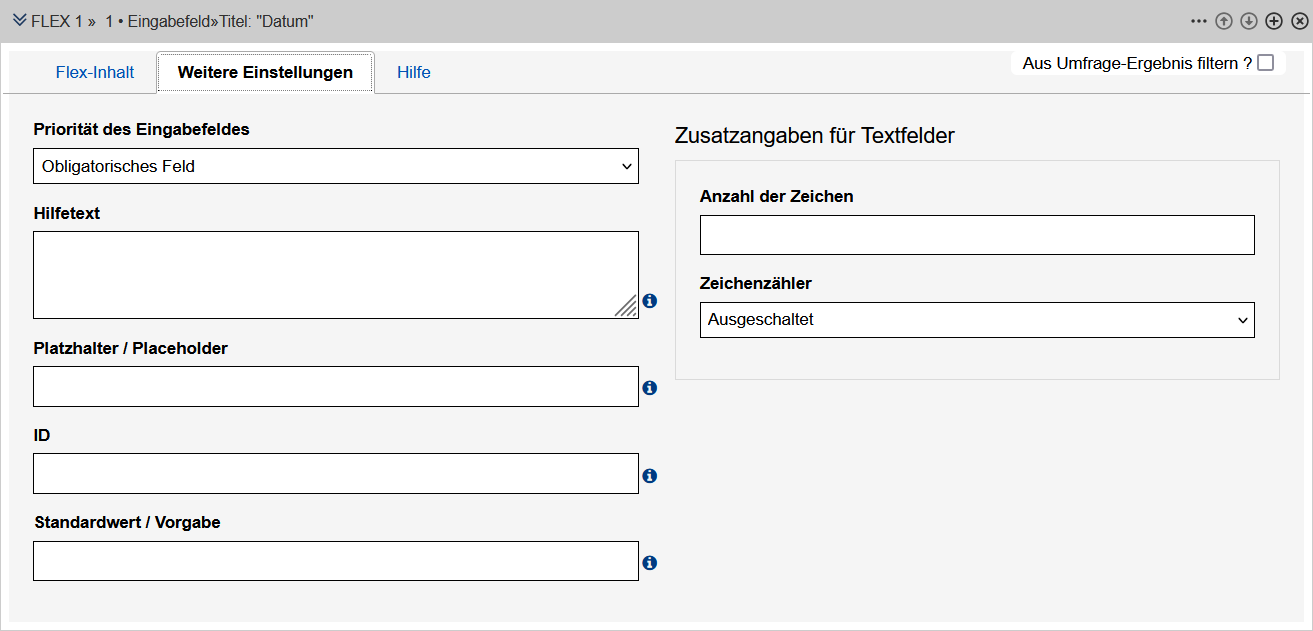Delete the block with the X icon
1313x631 pixels.
[x=1299, y=21]
